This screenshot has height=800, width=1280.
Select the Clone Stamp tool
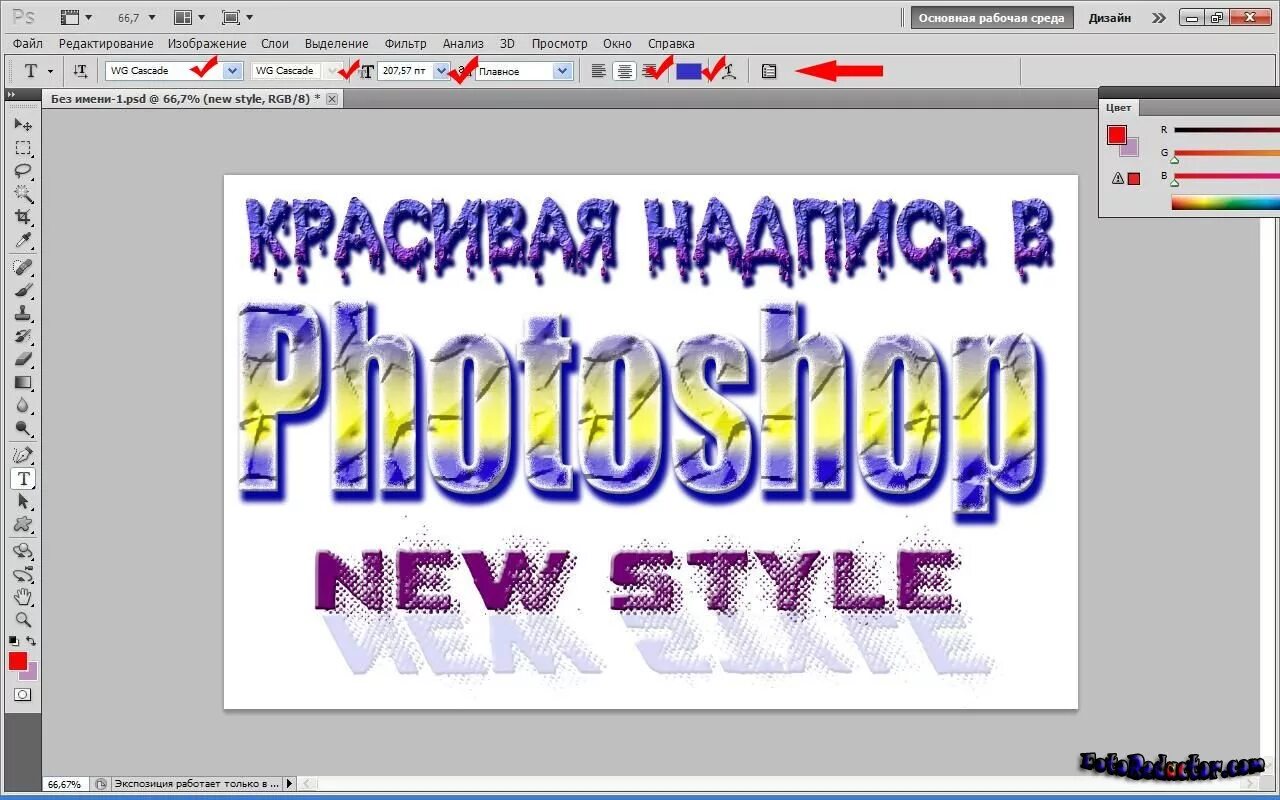click(23, 313)
